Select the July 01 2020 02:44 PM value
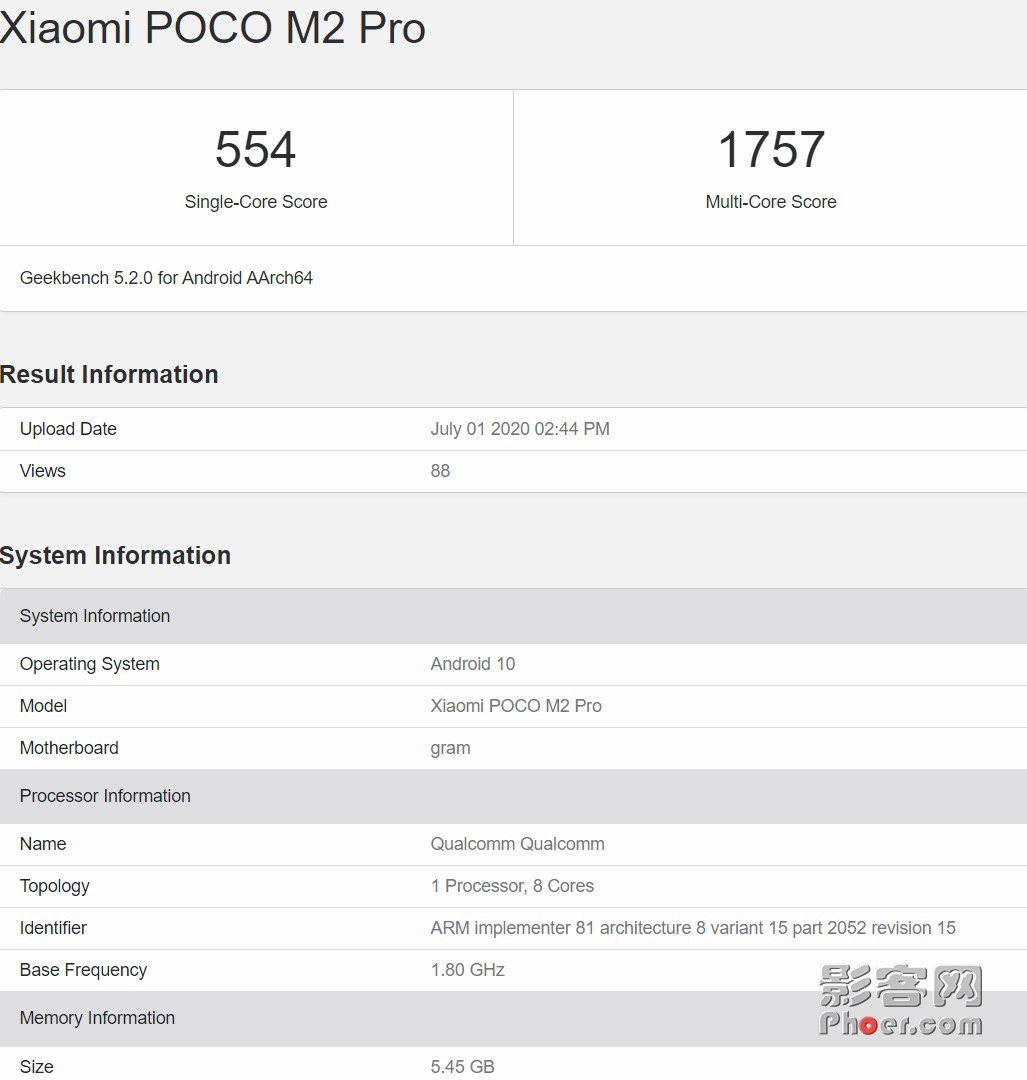 coord(520,428)
